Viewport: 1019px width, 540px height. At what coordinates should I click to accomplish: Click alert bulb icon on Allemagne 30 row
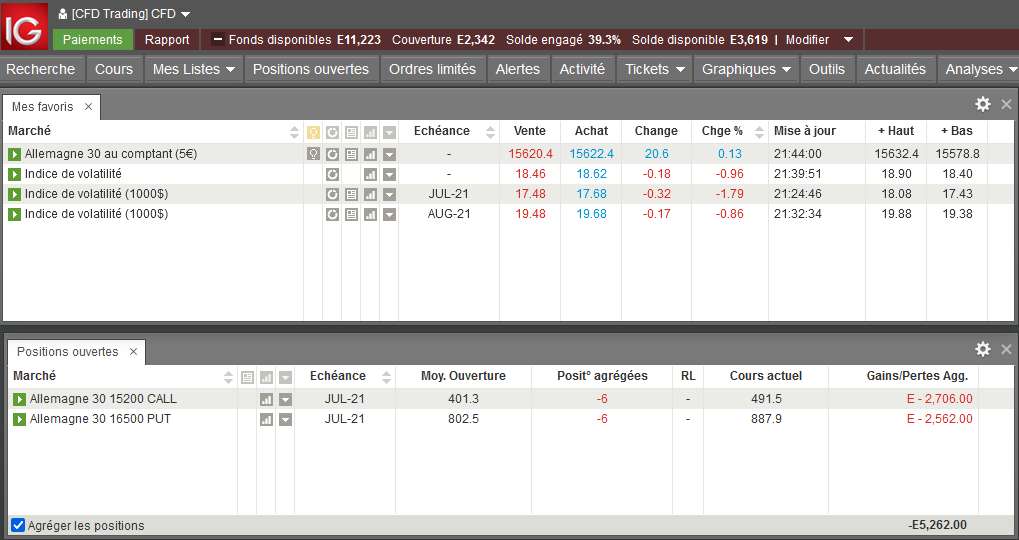[x=313, y=154]
